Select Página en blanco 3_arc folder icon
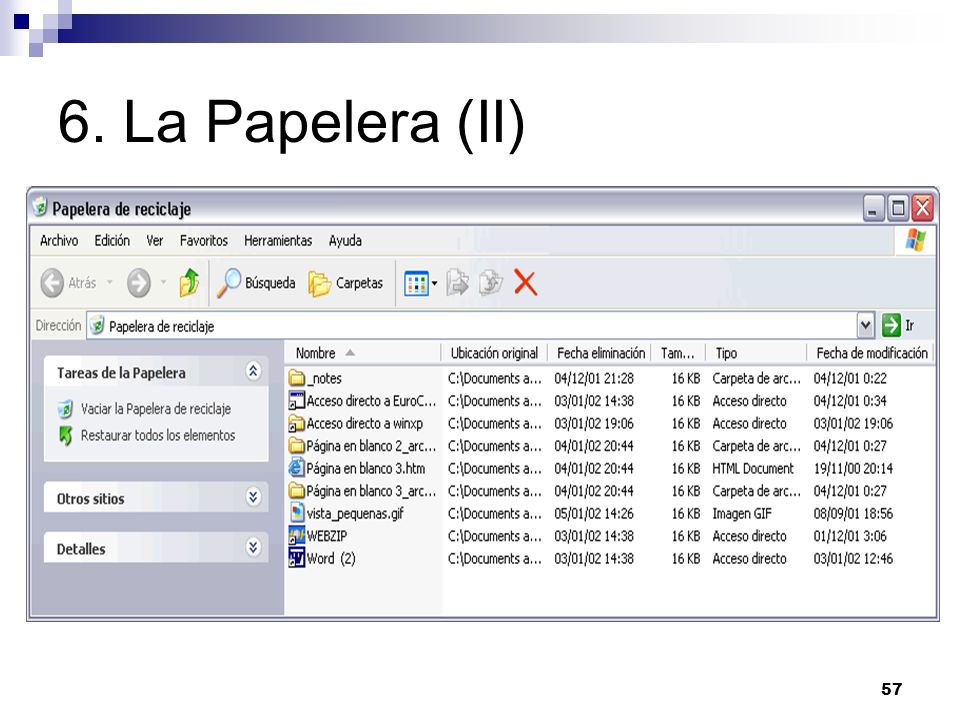The image size is (960, 720). click(296, 490)
